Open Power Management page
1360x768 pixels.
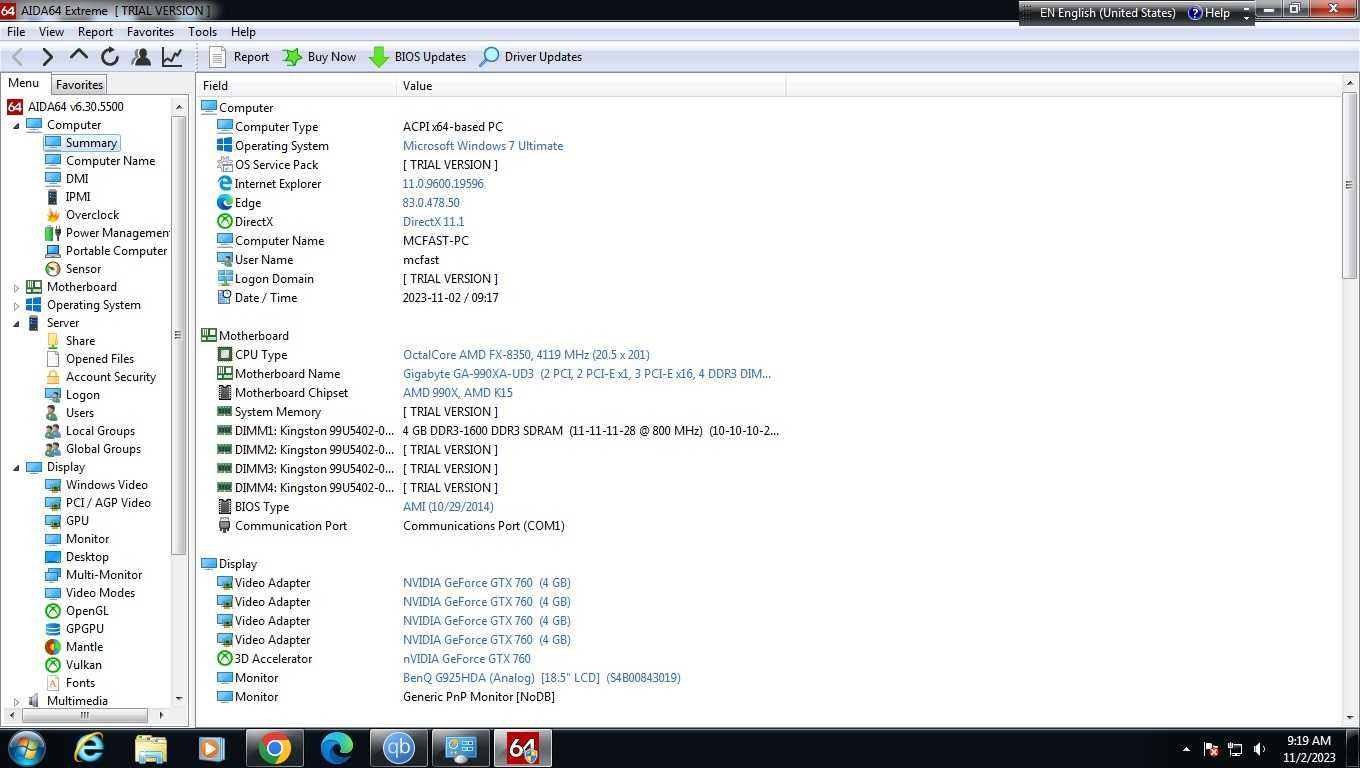pos(117,233)
